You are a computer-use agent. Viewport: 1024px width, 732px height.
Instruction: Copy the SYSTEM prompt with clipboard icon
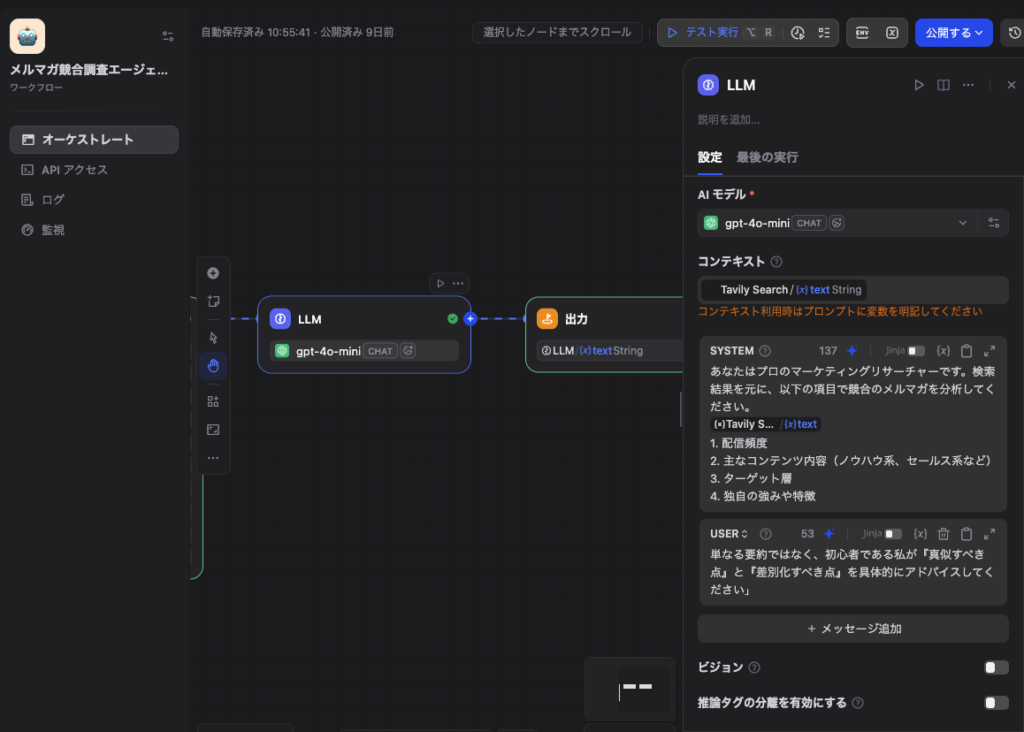pyautogui.click(x=966, y=351)
